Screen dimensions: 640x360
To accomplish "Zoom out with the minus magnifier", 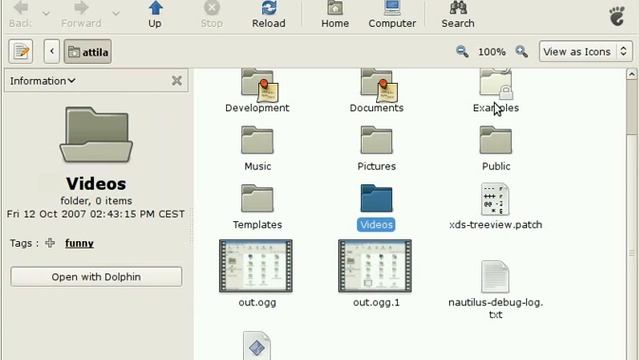I will tap(462, 51).
